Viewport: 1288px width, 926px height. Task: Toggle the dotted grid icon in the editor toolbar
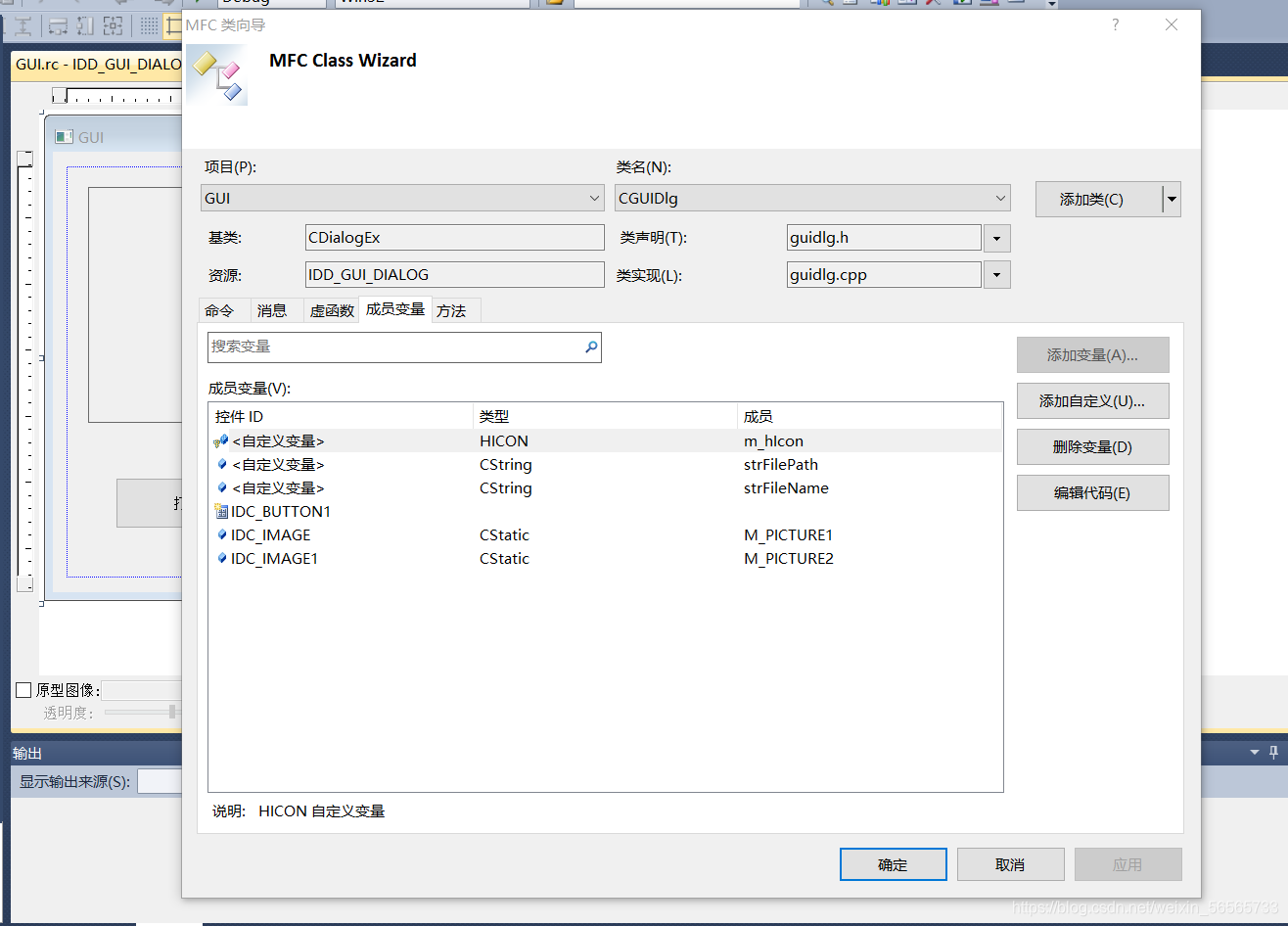click(x=149, y=26)
